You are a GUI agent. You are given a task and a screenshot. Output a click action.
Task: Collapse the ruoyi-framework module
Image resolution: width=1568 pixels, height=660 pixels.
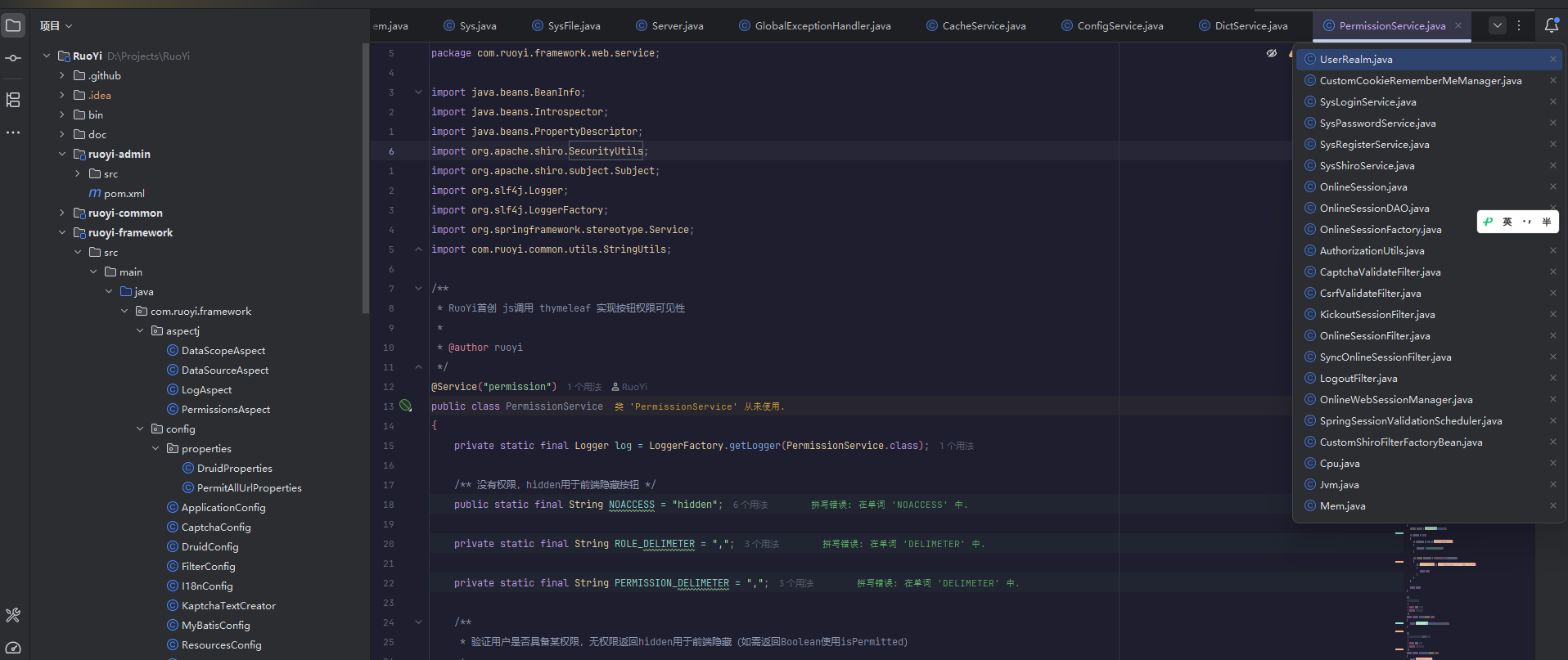[62, 232]
